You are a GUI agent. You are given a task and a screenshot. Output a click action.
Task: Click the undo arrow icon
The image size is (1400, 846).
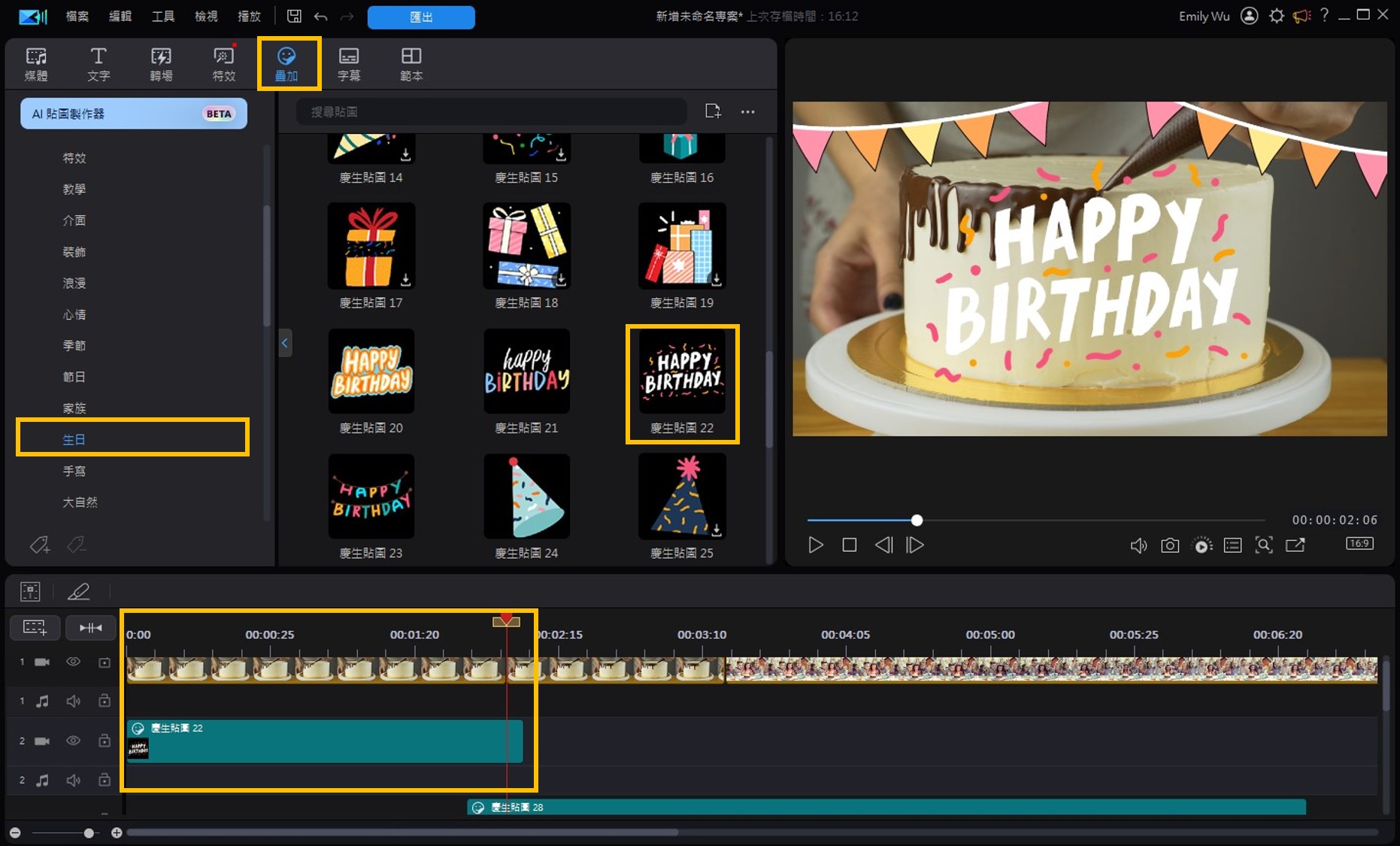pyautogui.click(x=321, y=17)
